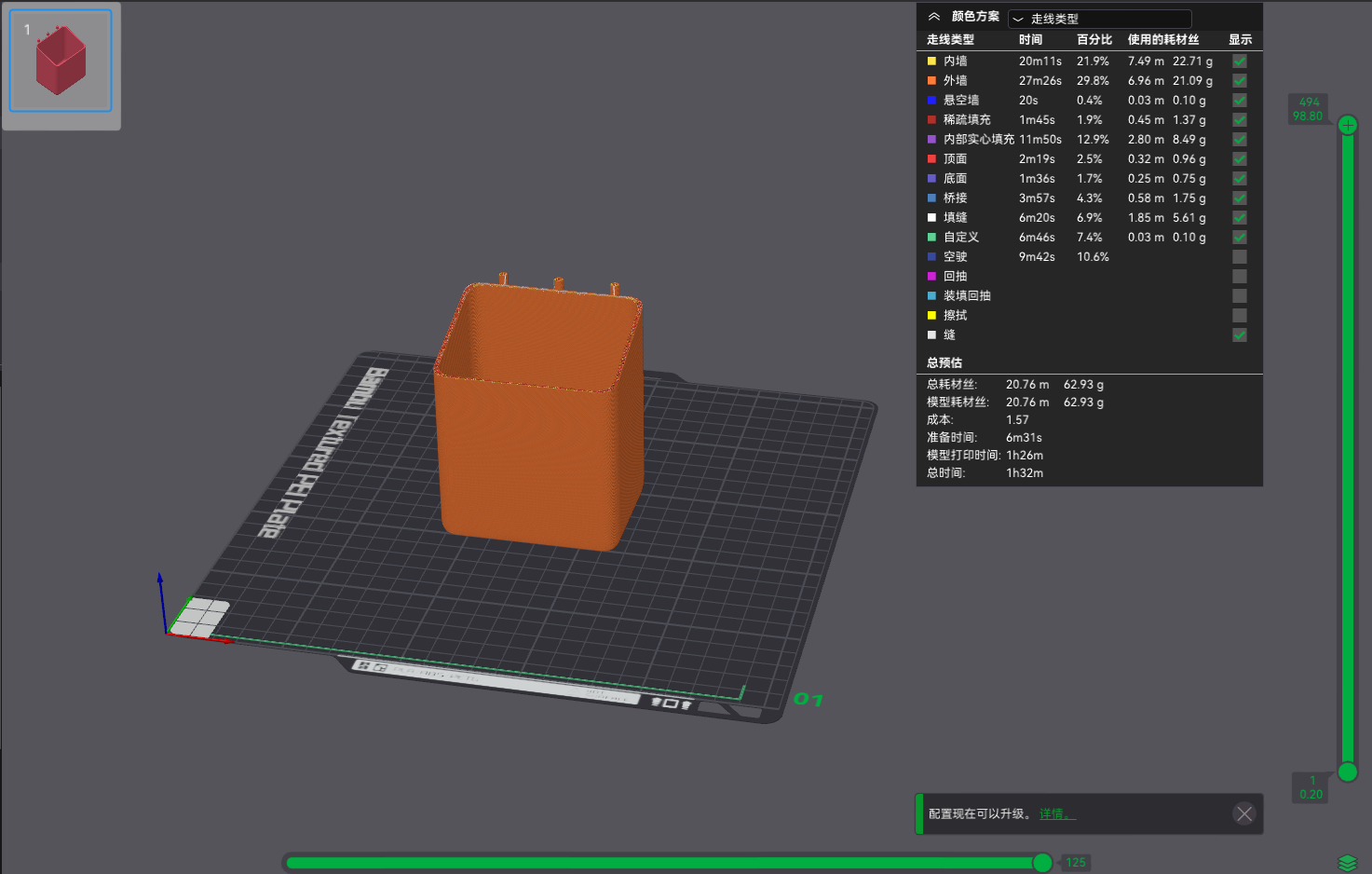1372x874 pixels.
Task: Dismiss the 配置现在可以升级 notification
Action: (1244, 813)
